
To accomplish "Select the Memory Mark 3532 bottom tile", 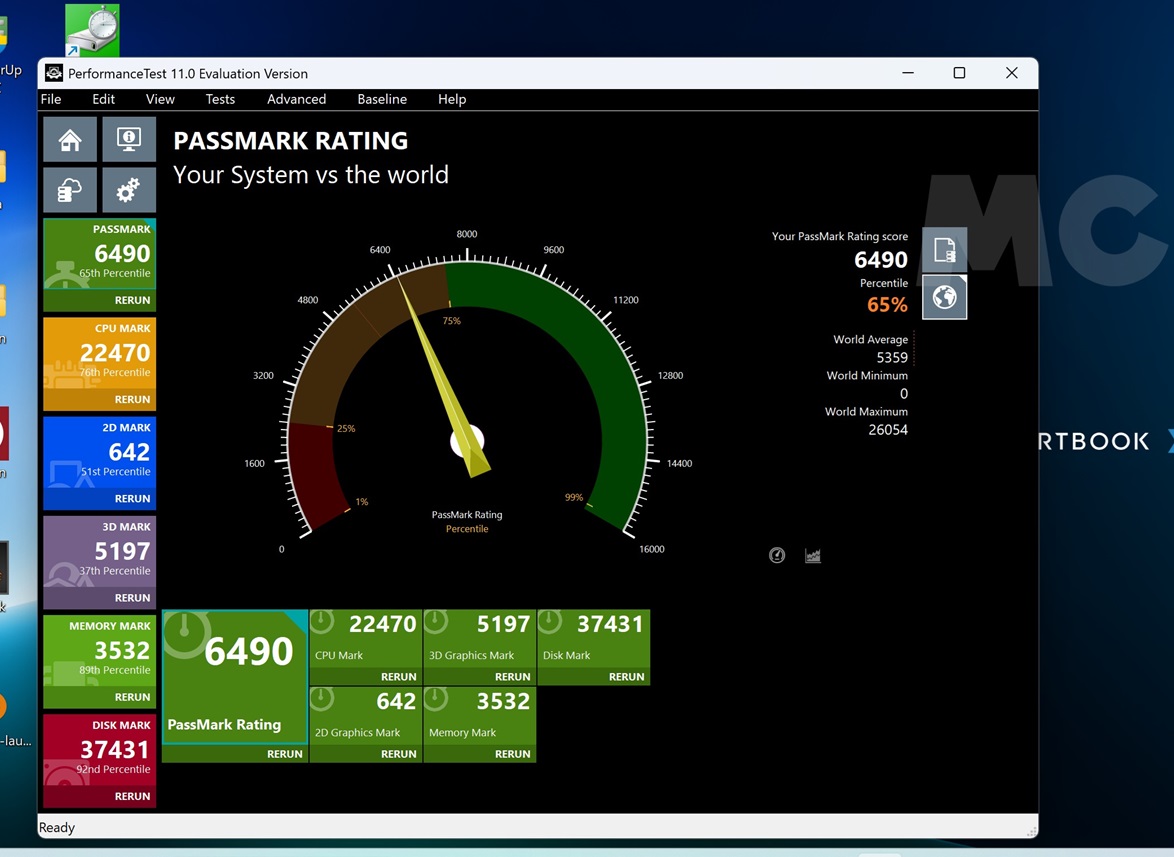I will pos(480,714).
